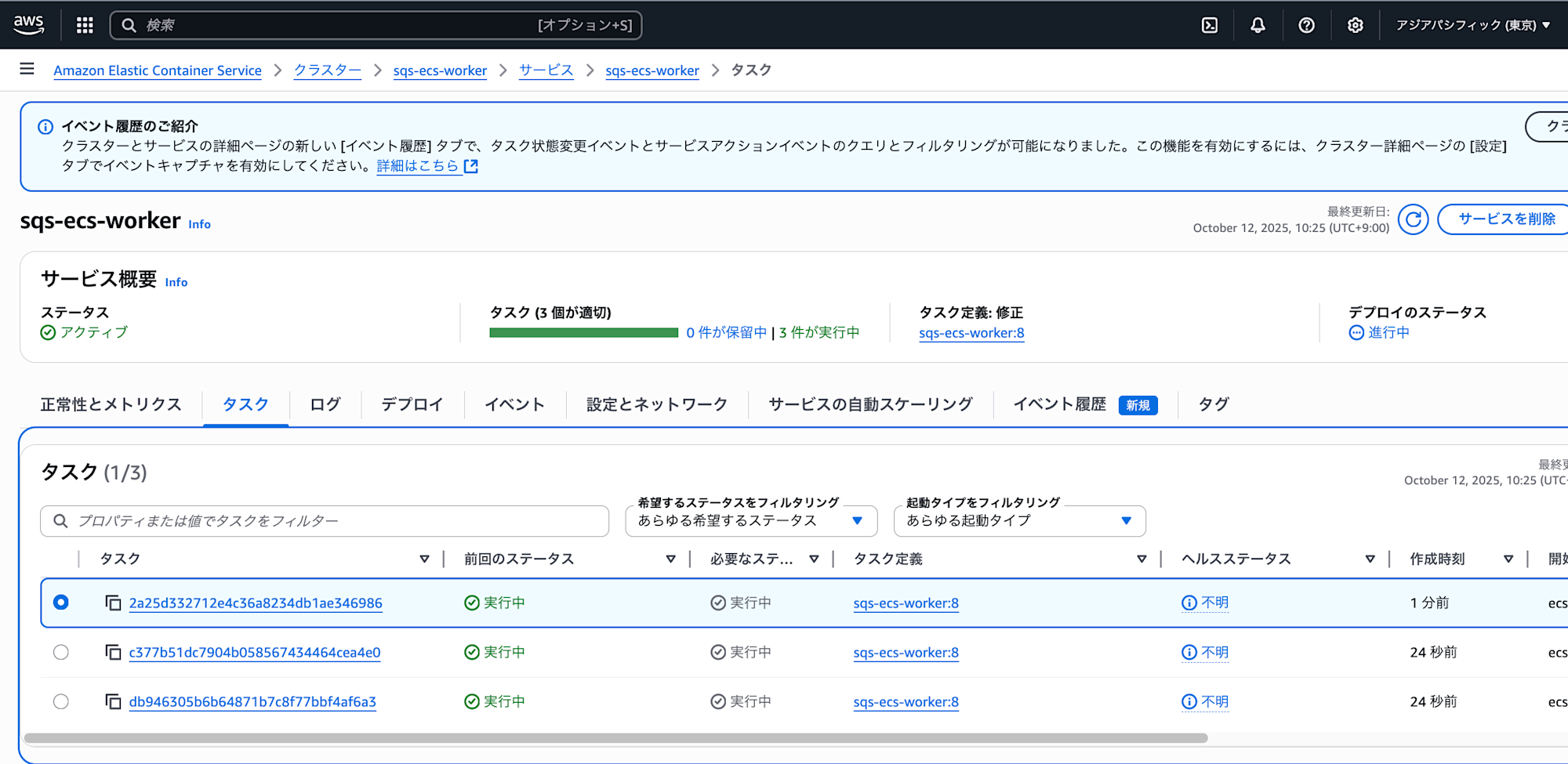Click selected radio button of task 2a25d332712e4c36a8234db1ae346986
This screenshot has height=764, width=1568.
click(x=61, y=602)
